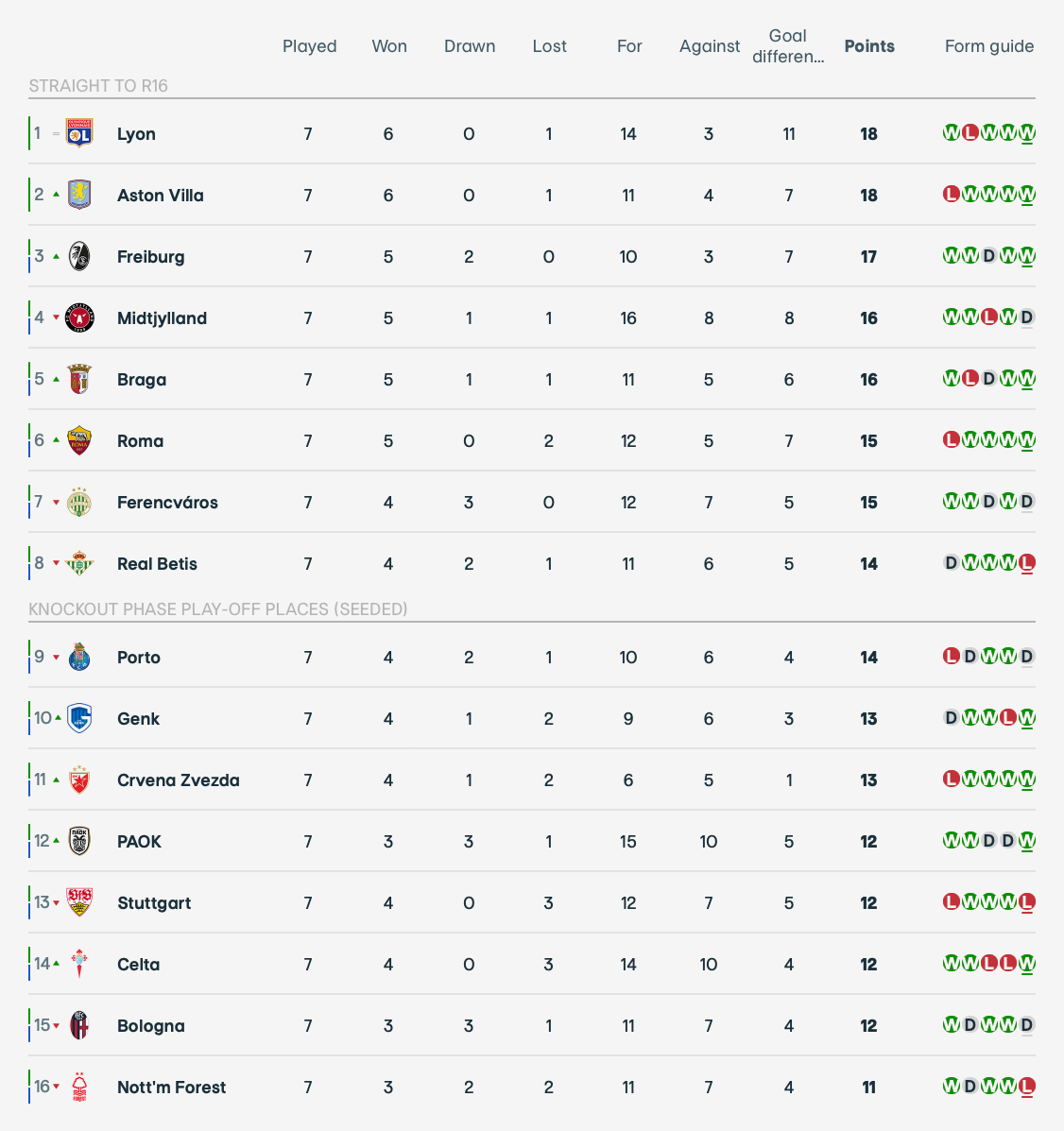Click the Freiburg club crest
Viewport: 1064px width, 1131px height.
click(79, 256)
